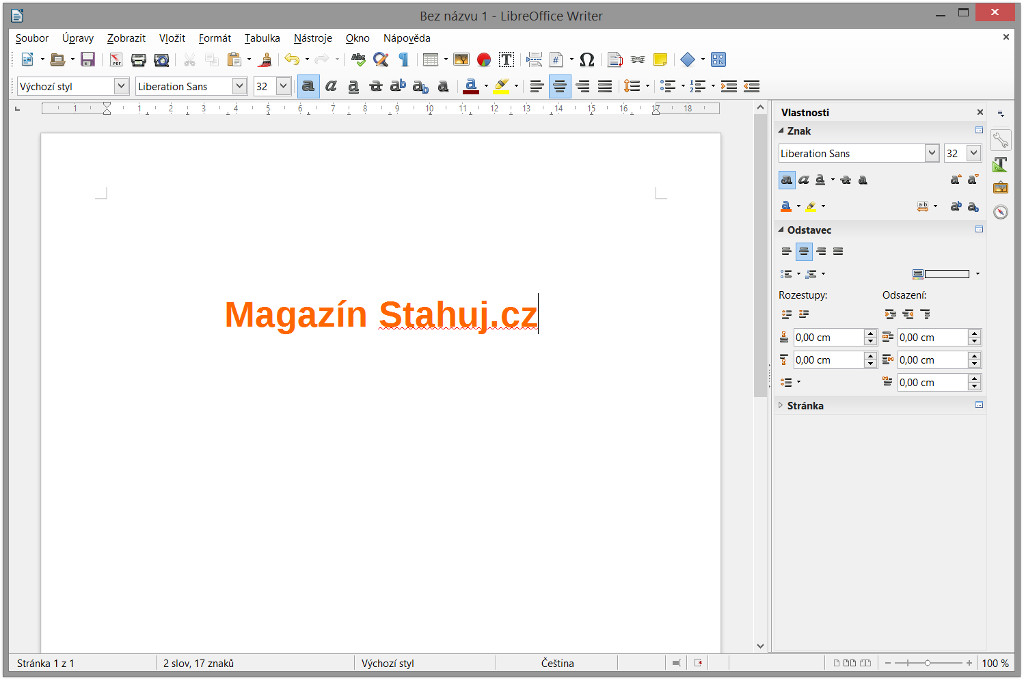1024x680 pixels.
Task: Insert a hyperlink with the chain icon
Action: pos(638,59)
